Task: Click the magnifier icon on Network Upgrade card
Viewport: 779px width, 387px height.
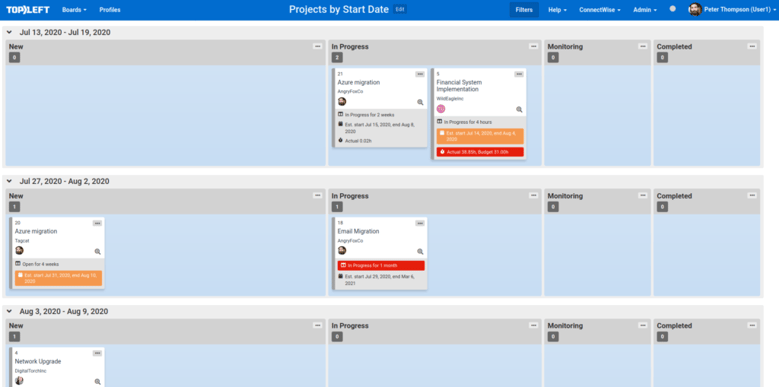Action: 97,382
